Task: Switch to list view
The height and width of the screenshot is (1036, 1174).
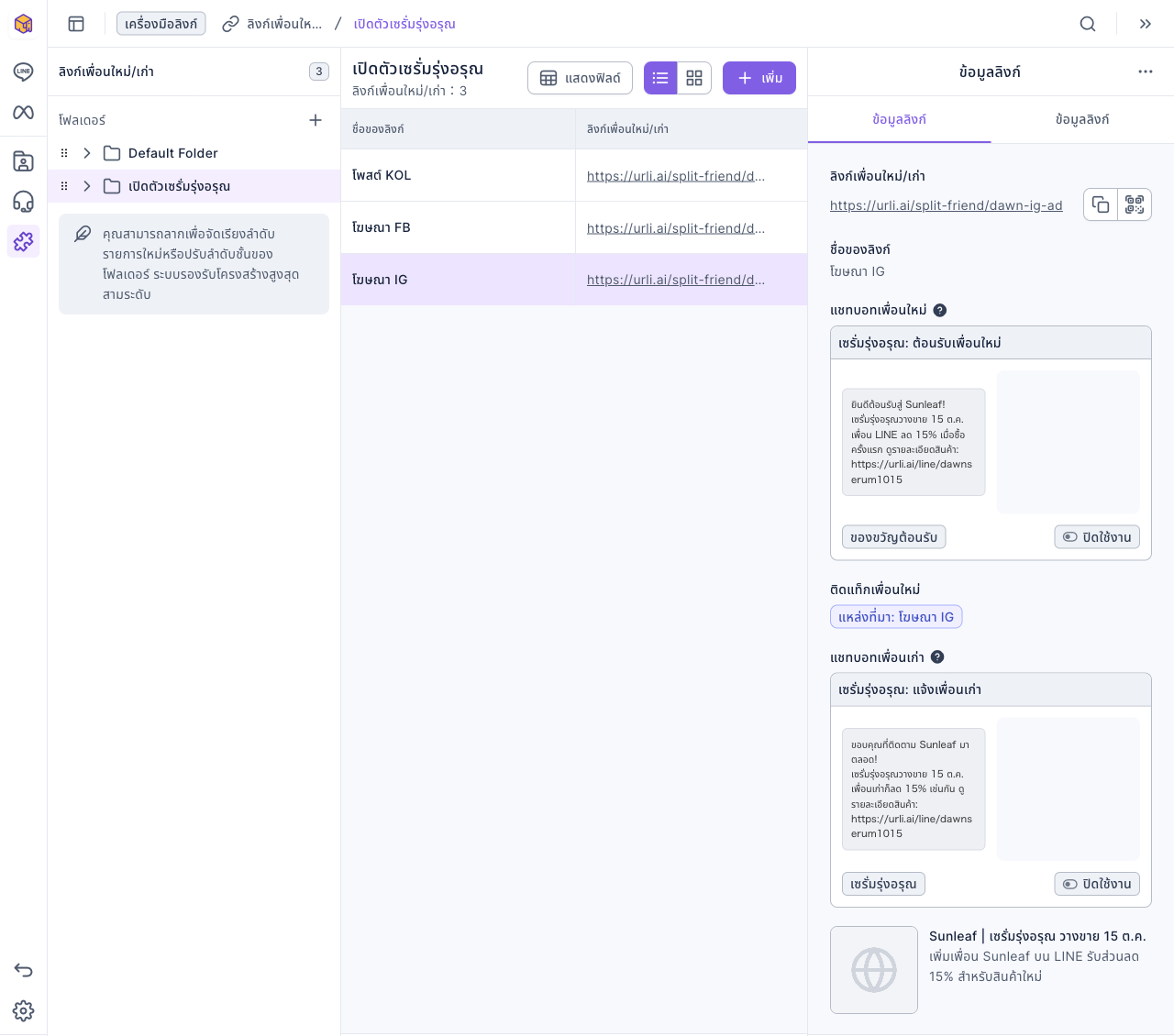Action: [x=660, y=78]
